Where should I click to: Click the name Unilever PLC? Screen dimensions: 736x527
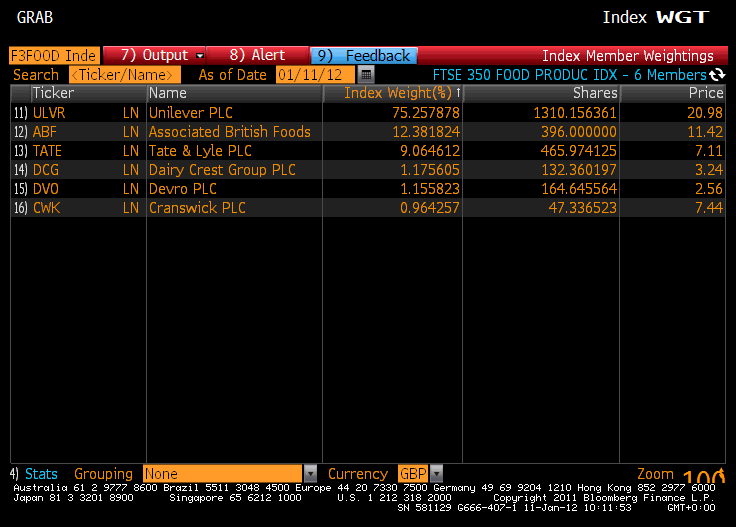[191, 113]
